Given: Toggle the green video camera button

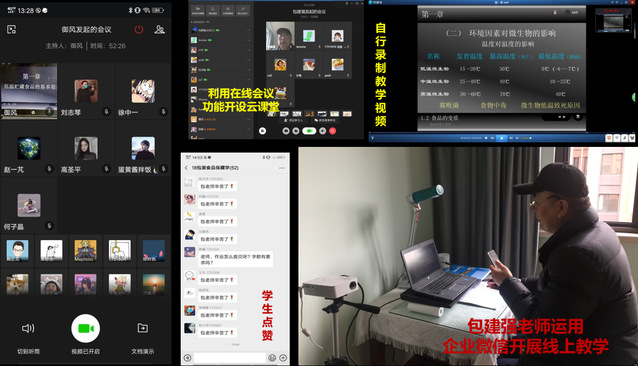Looking at the screenshot, I should (85, 328).
